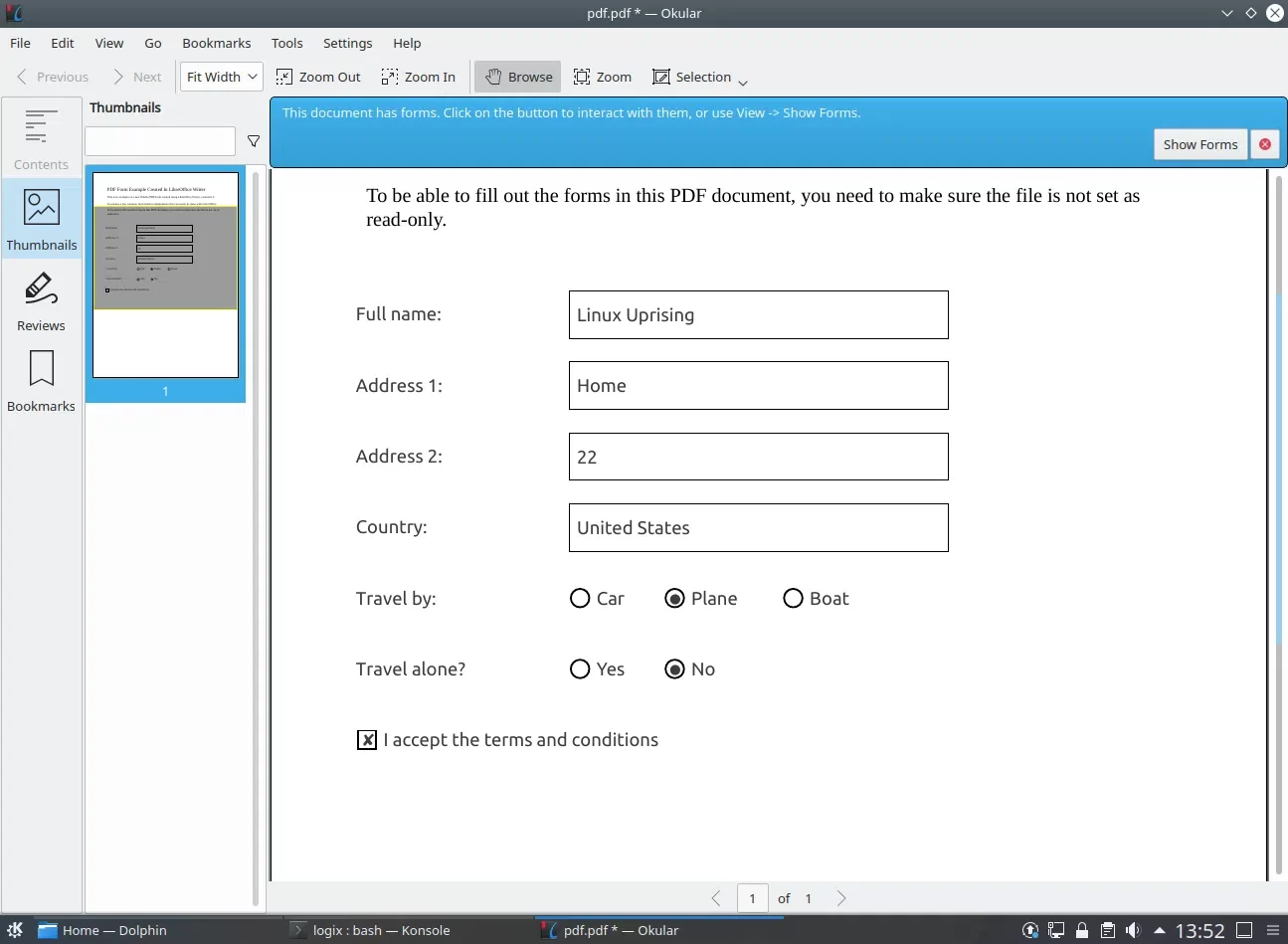Click the Show Forms button

(x=1199, y=144)
